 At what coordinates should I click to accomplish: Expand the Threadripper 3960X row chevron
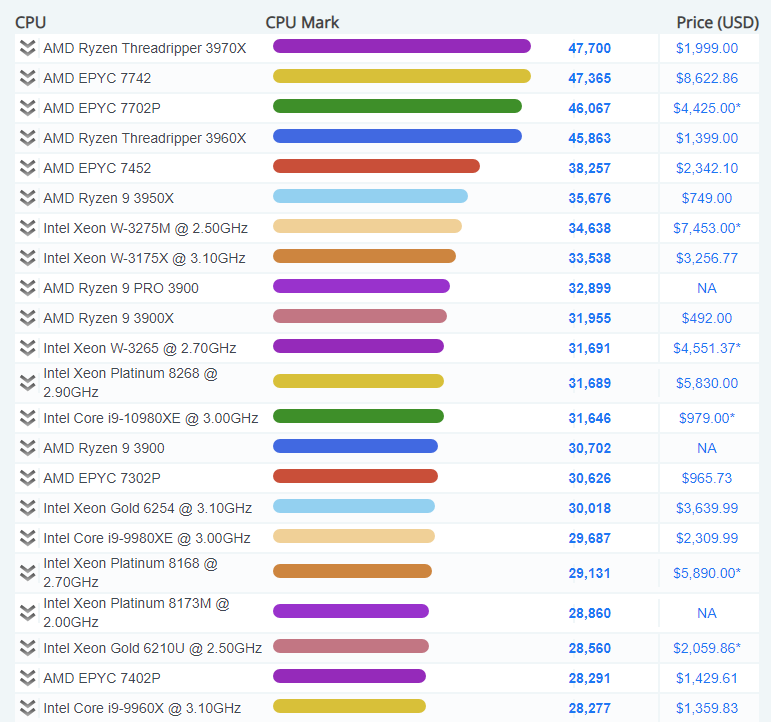[28, 138]
